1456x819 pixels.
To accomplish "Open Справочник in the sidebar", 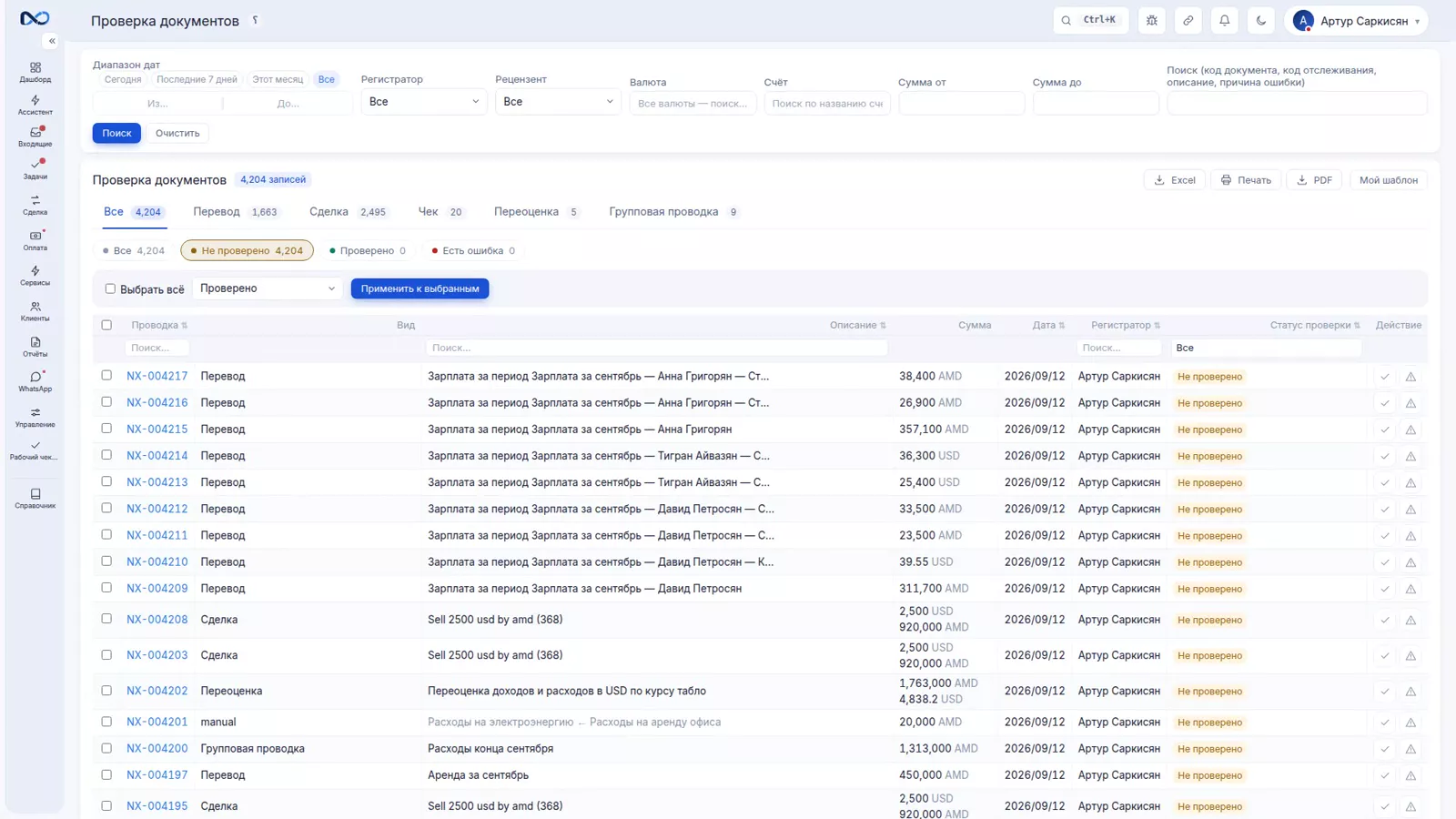I will [x=35, y=499].
